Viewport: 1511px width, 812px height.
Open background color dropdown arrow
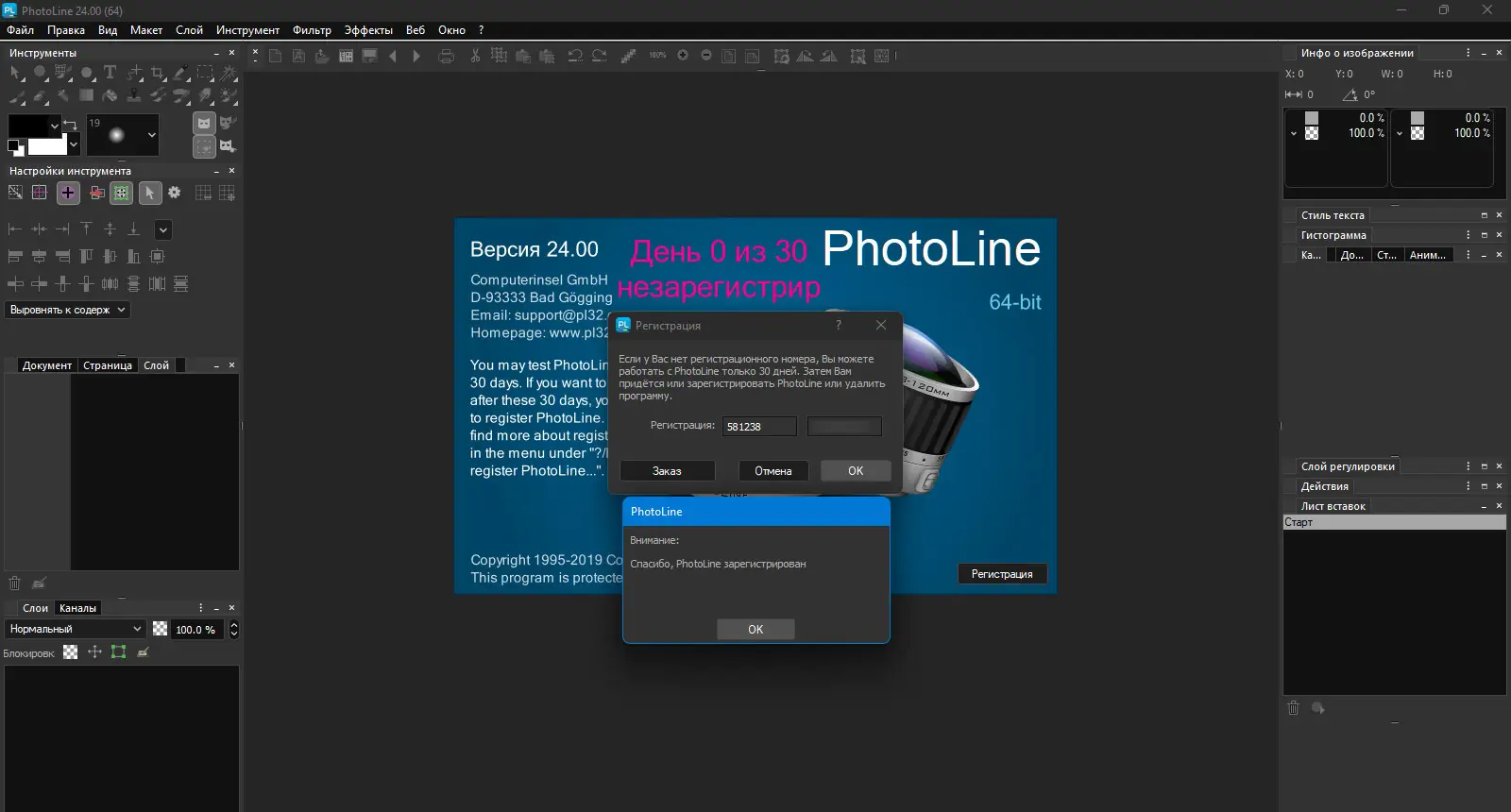point(74,144)
